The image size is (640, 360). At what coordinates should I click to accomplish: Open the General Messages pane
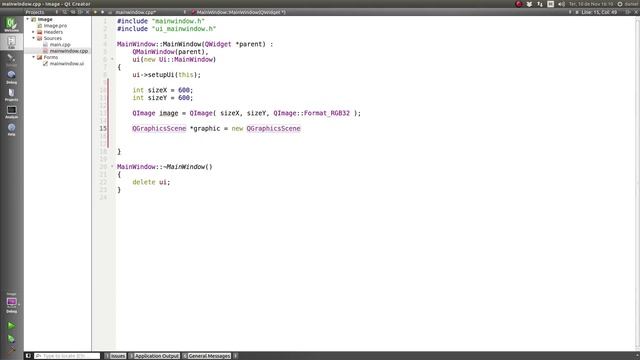point(207,356)
